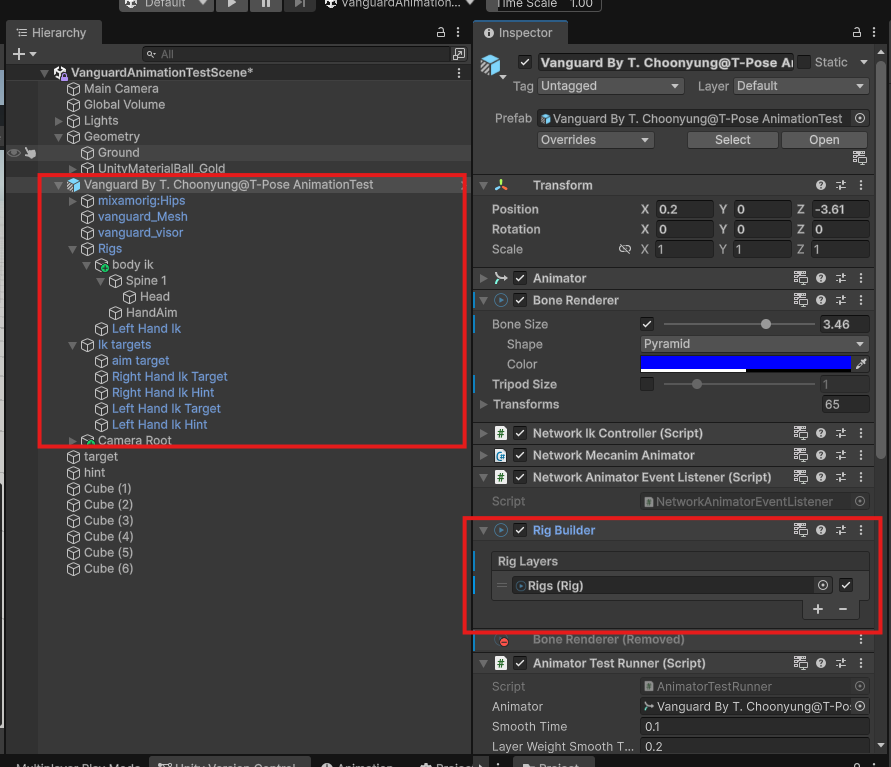Screen dimensions: 891x767
Task: Open Rig Builder help icon
Action: 821,530
